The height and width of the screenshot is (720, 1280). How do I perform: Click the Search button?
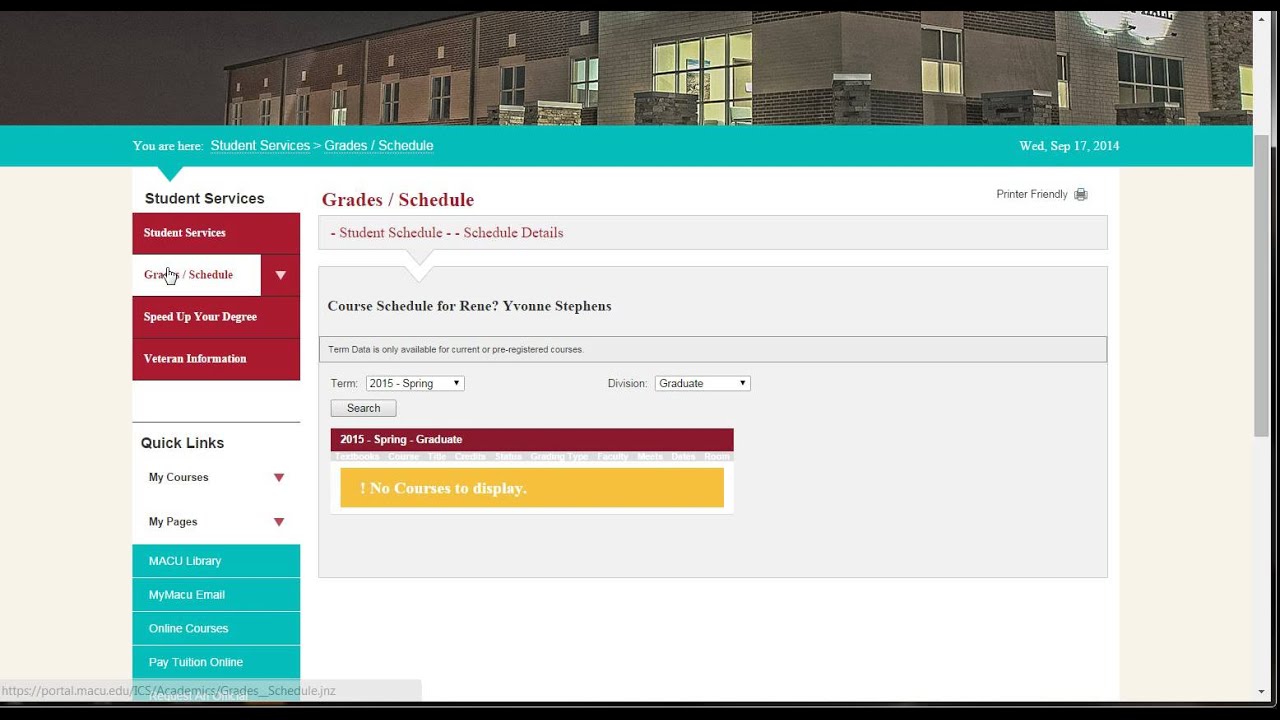tap(363, 408)
